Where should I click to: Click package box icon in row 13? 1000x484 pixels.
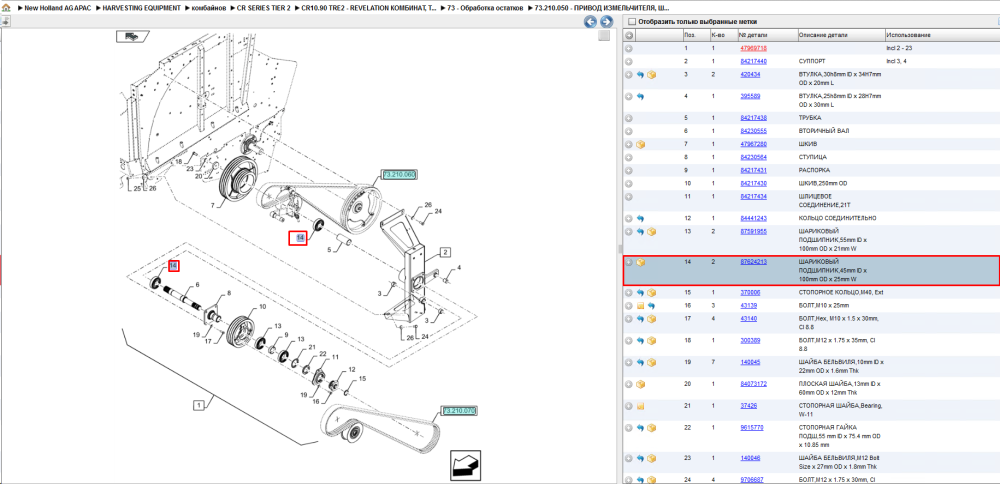652,231
